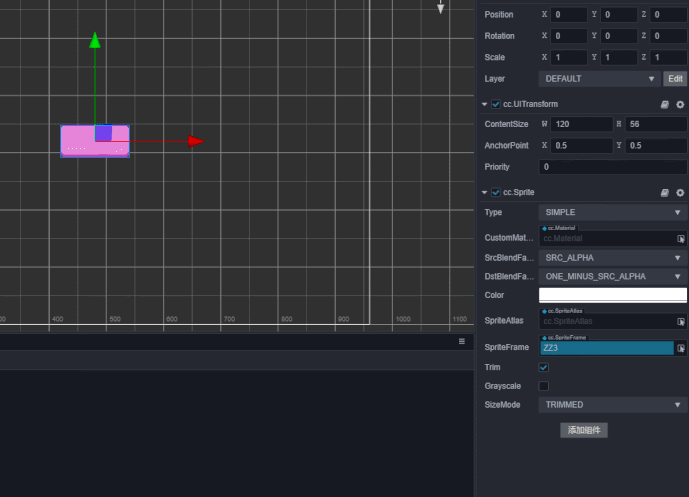Click the SpriteFrame asset picker icon
The image size is (689, 497).
click(681, 348)
